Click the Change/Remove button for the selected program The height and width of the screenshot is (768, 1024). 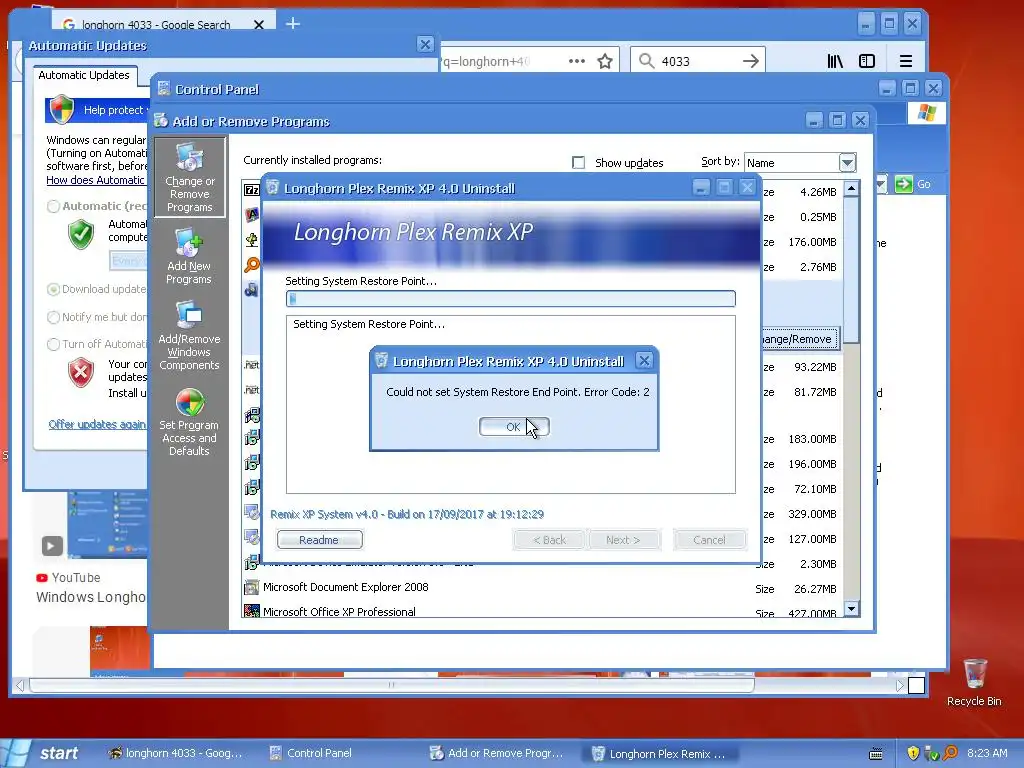tap(800, 339)
